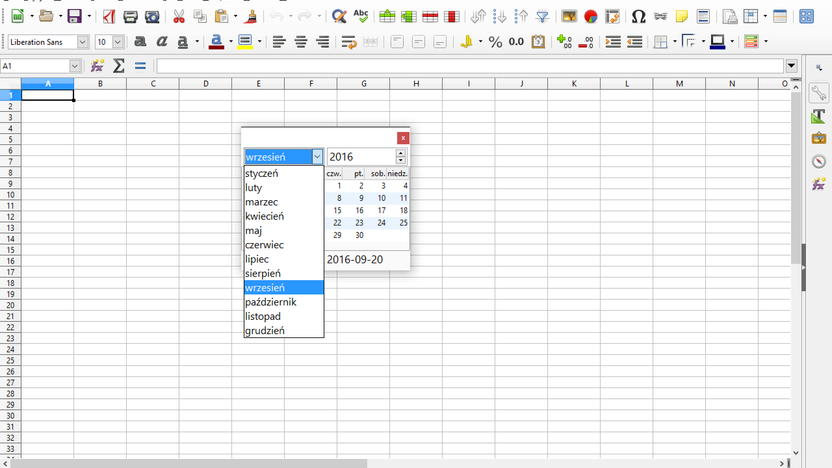
Task: Open background color dropdown arrow
Action: (x=259, y=41)
